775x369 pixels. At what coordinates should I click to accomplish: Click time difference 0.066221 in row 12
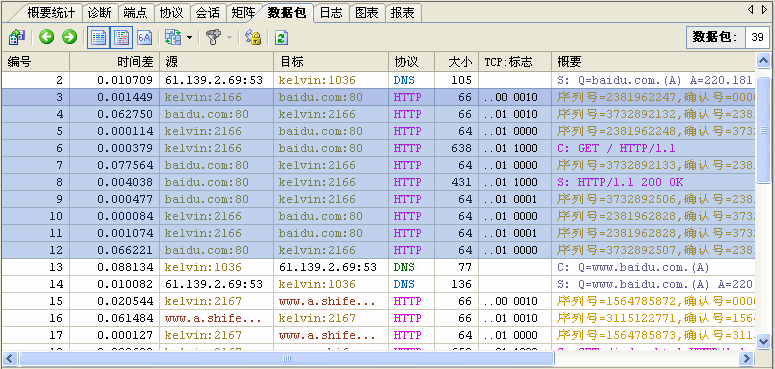[125, 250]
